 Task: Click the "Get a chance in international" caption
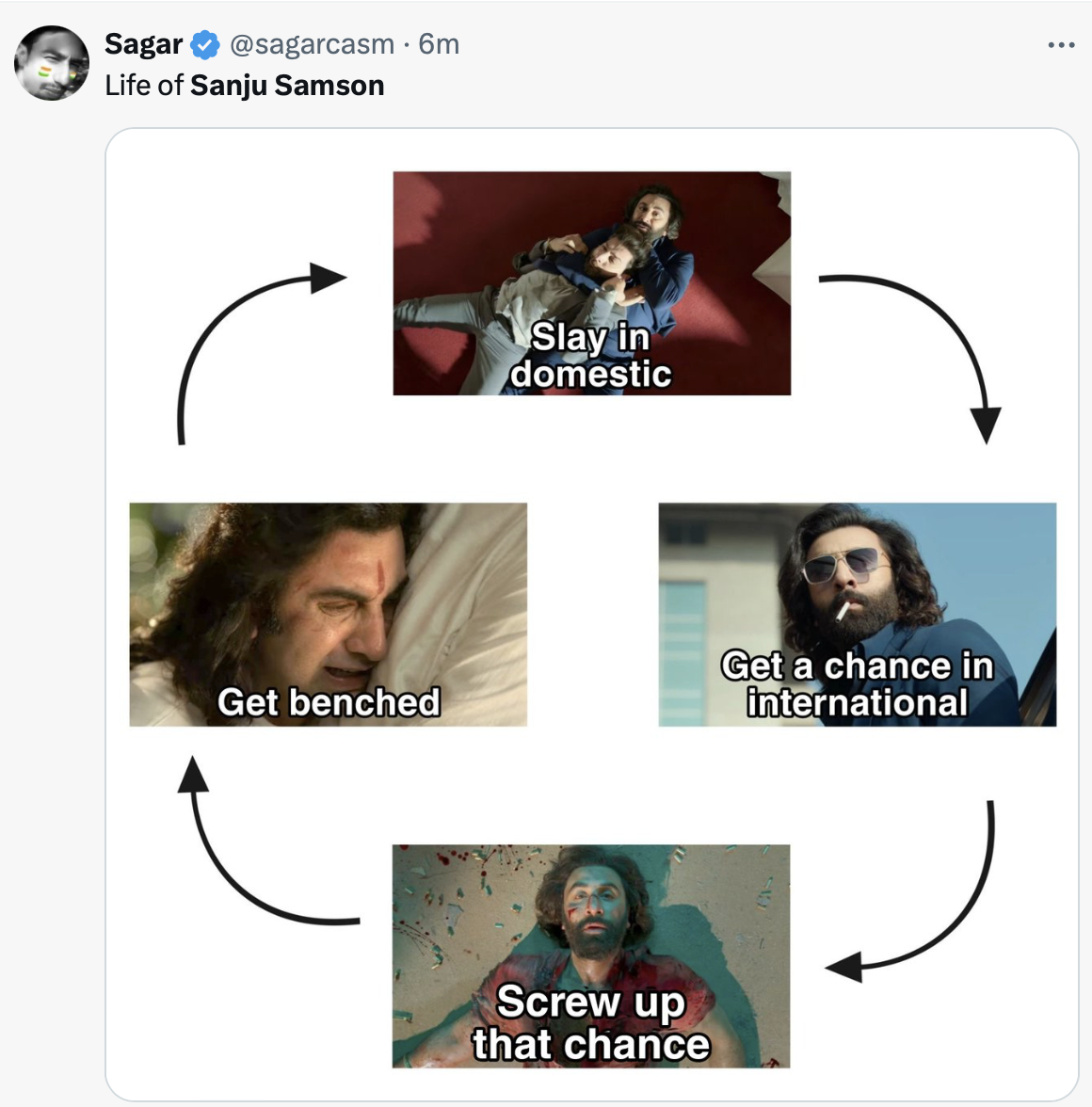click(857, 684)
